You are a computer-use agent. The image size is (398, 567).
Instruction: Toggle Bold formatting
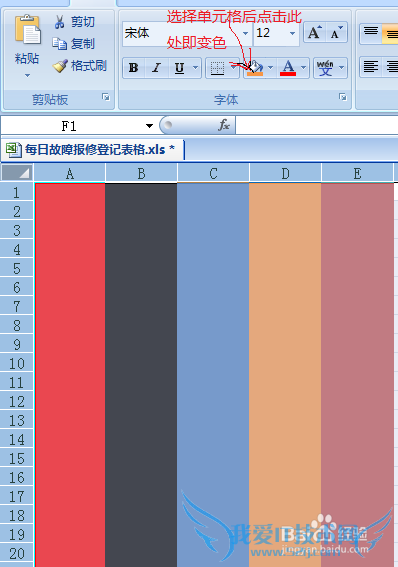[134, 68]
